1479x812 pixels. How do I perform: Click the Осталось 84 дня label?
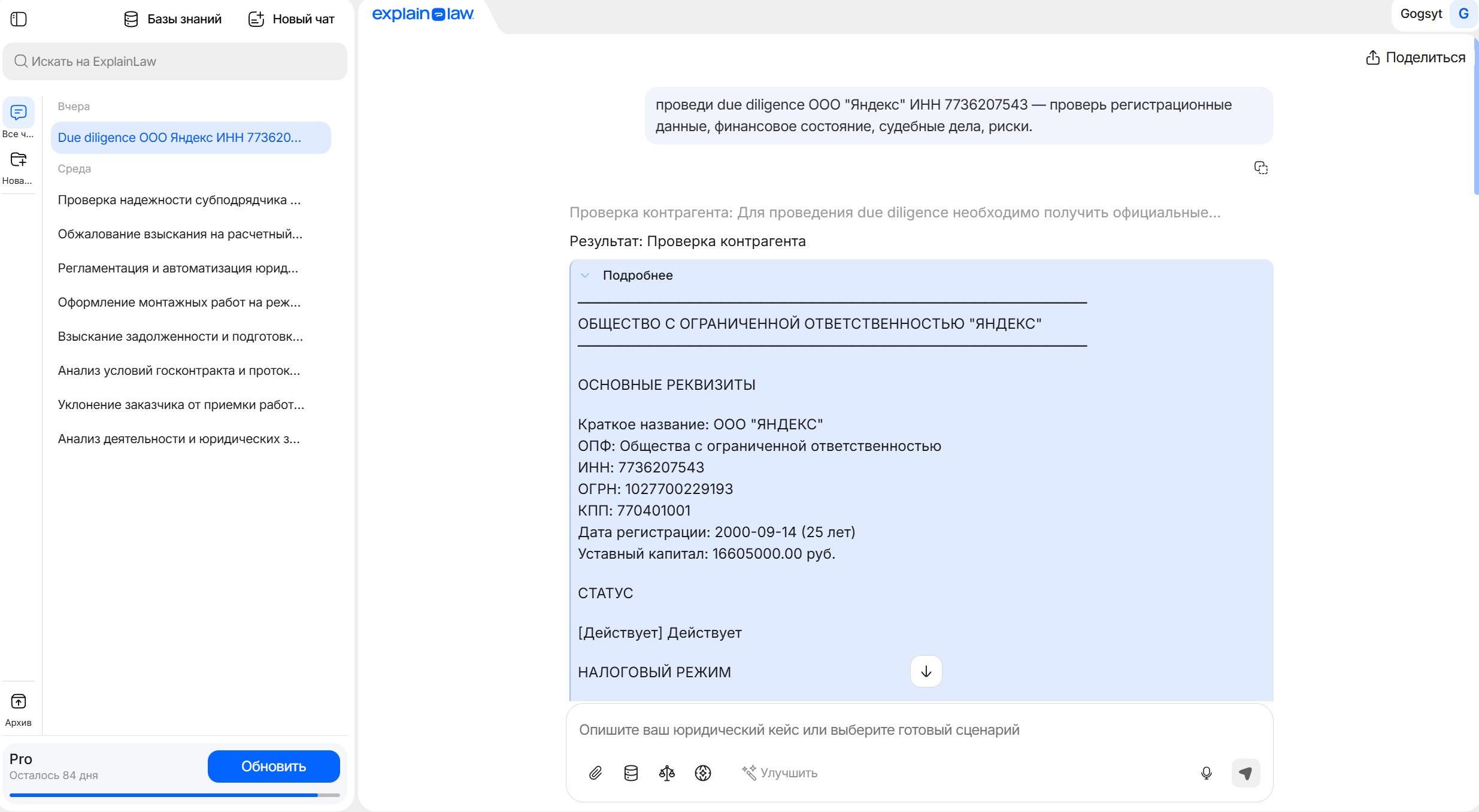54,775
